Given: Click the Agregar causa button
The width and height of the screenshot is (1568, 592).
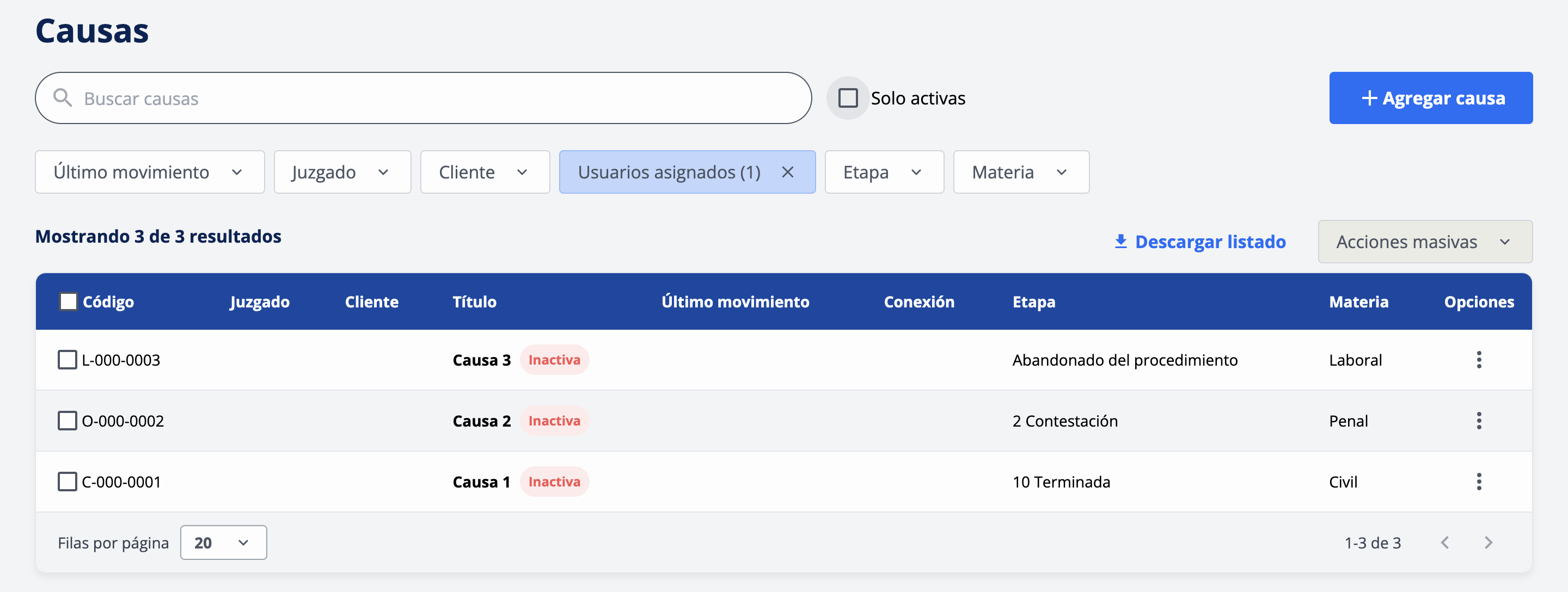Looking at the screenshot, I should point(1430,98).
